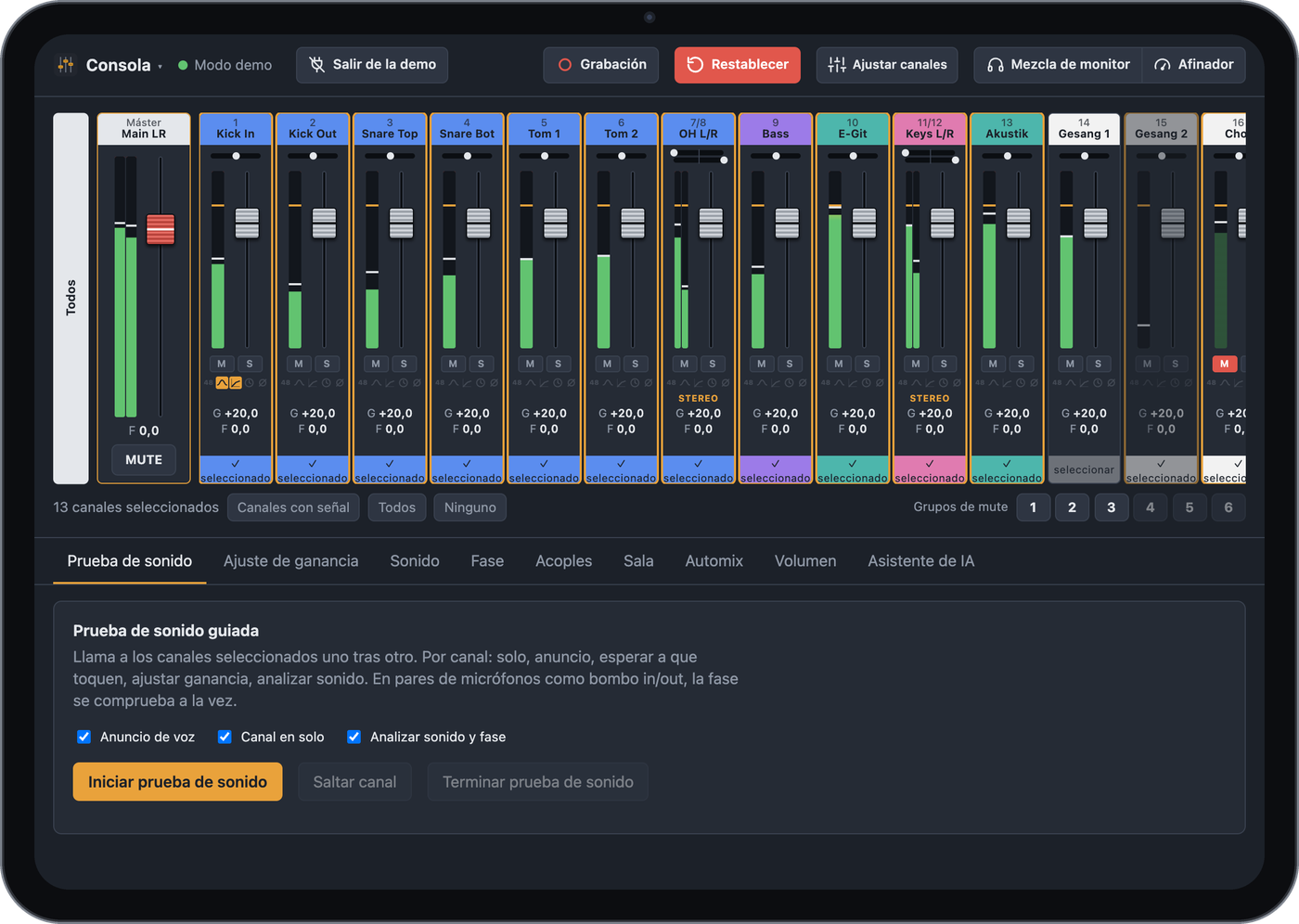
Task: Click the delay clock icon on Kick In
Action: (x=250, y=383)
